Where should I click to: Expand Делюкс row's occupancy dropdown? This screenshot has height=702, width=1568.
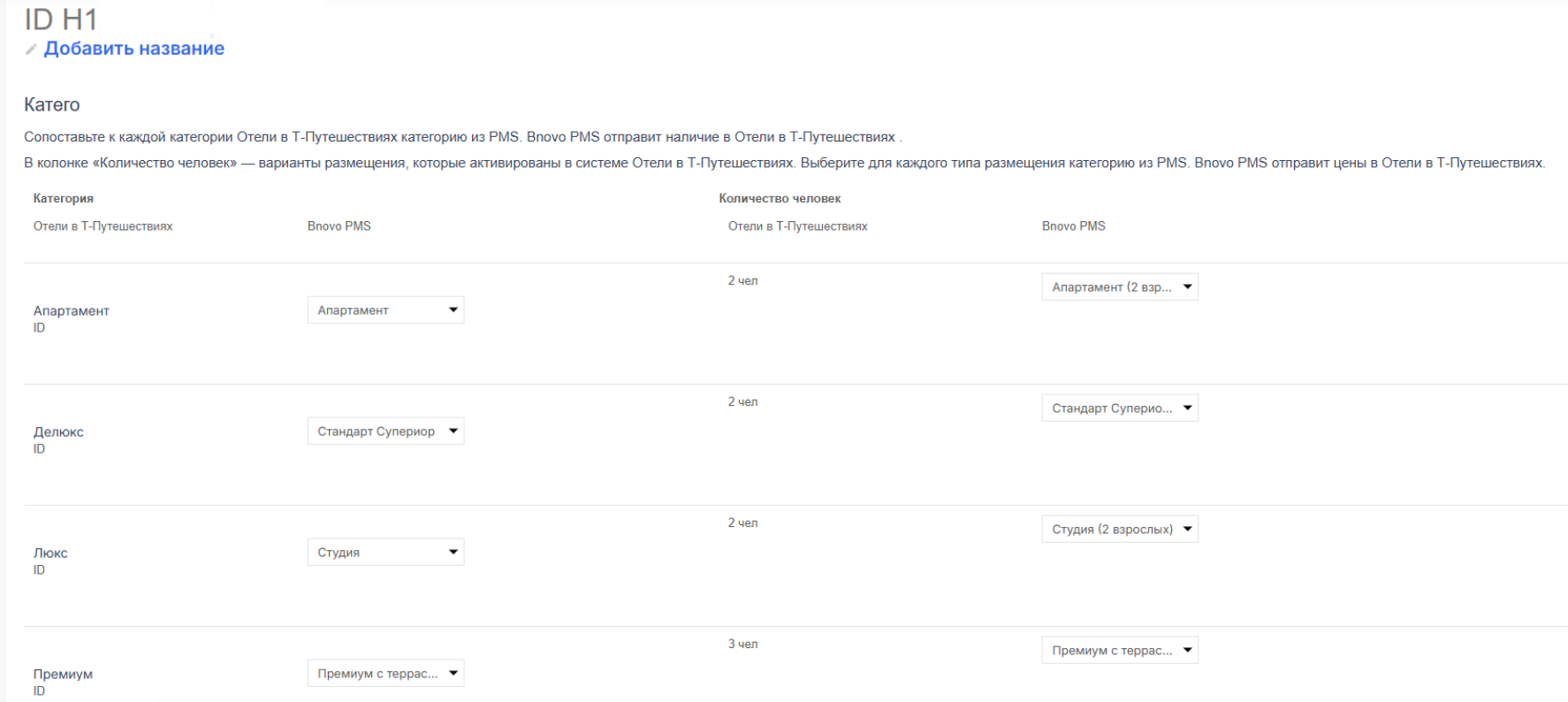click(x=1119, y=408)
